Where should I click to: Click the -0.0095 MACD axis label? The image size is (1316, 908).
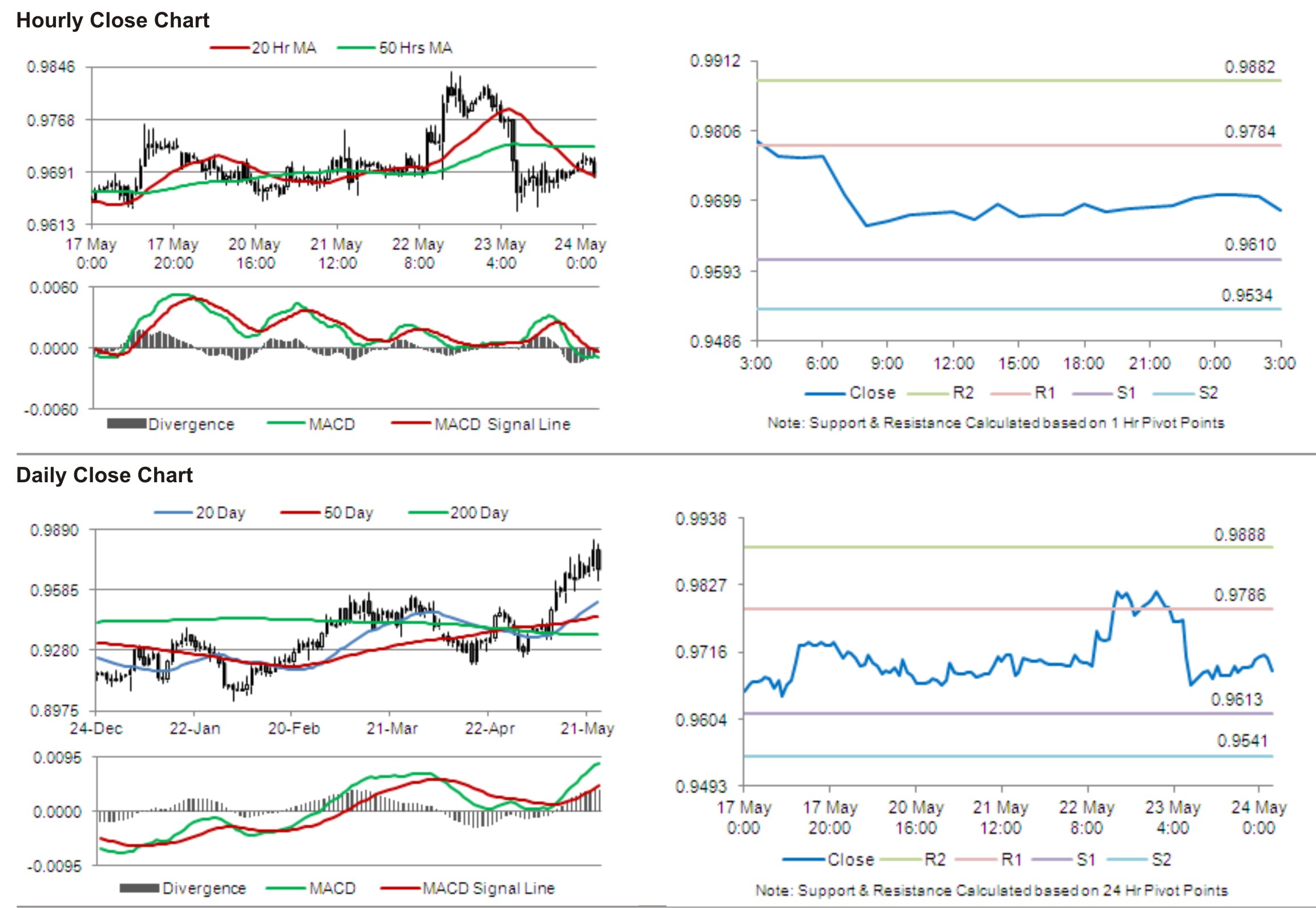tap(54, 866)
